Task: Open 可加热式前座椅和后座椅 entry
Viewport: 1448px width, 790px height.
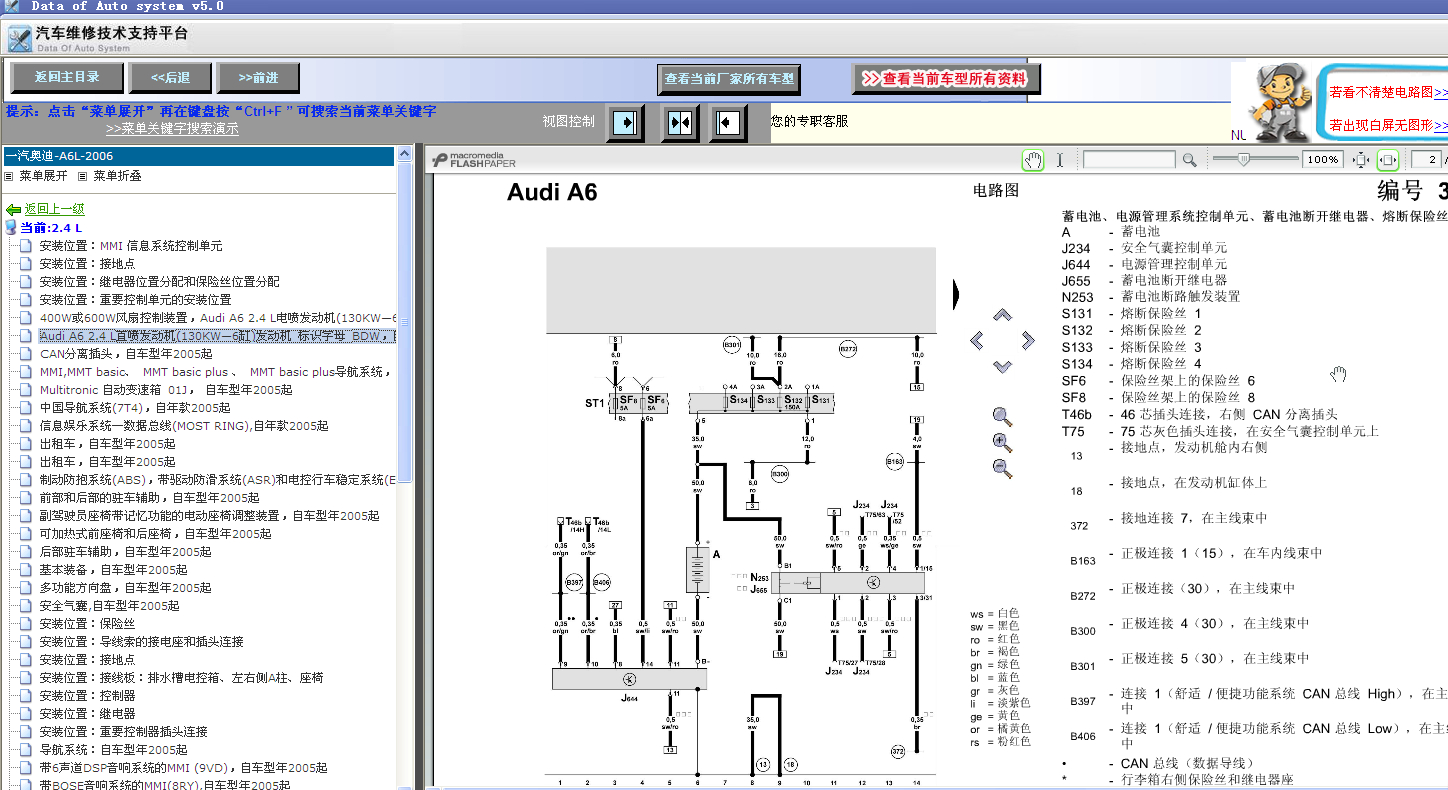Action: click(x=155, y=534)
